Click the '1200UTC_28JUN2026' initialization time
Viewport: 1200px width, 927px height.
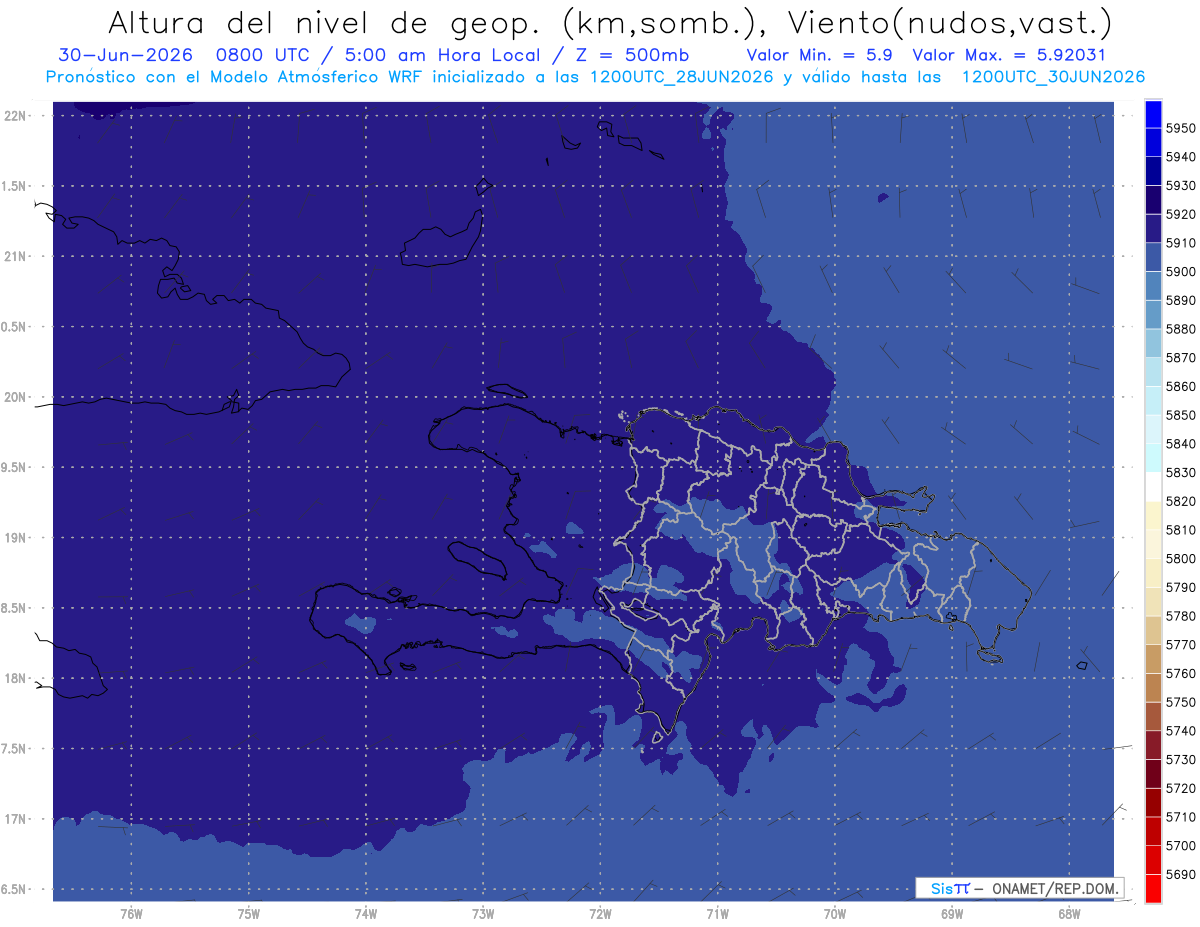pos(681,77)
